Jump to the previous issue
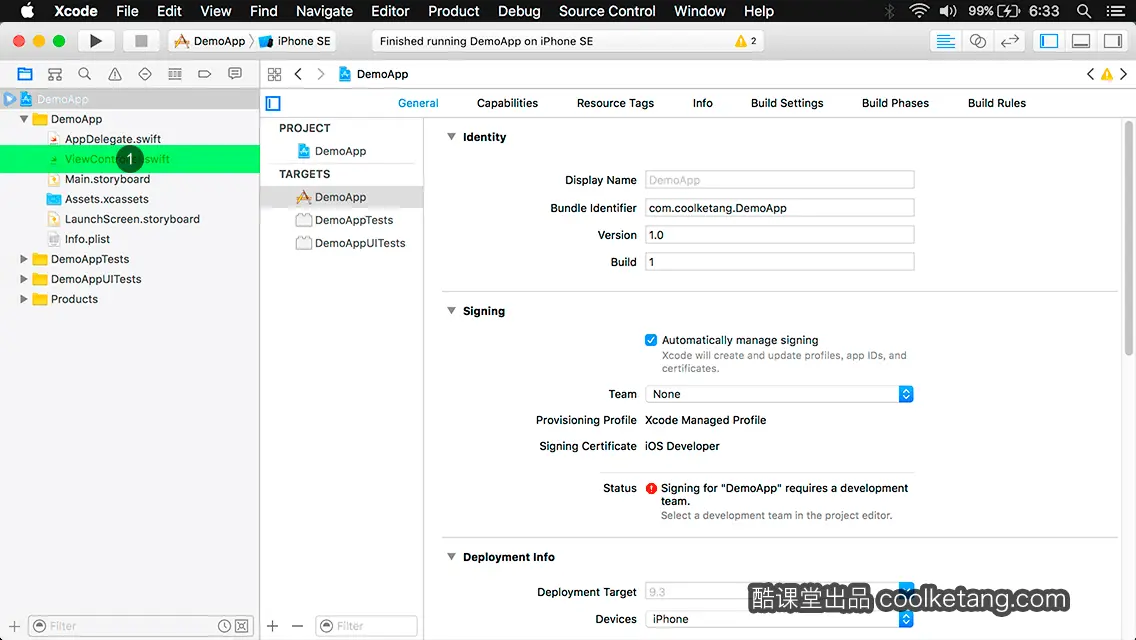The height and width of the screenshot is (640, 1136). (1090, 74)
